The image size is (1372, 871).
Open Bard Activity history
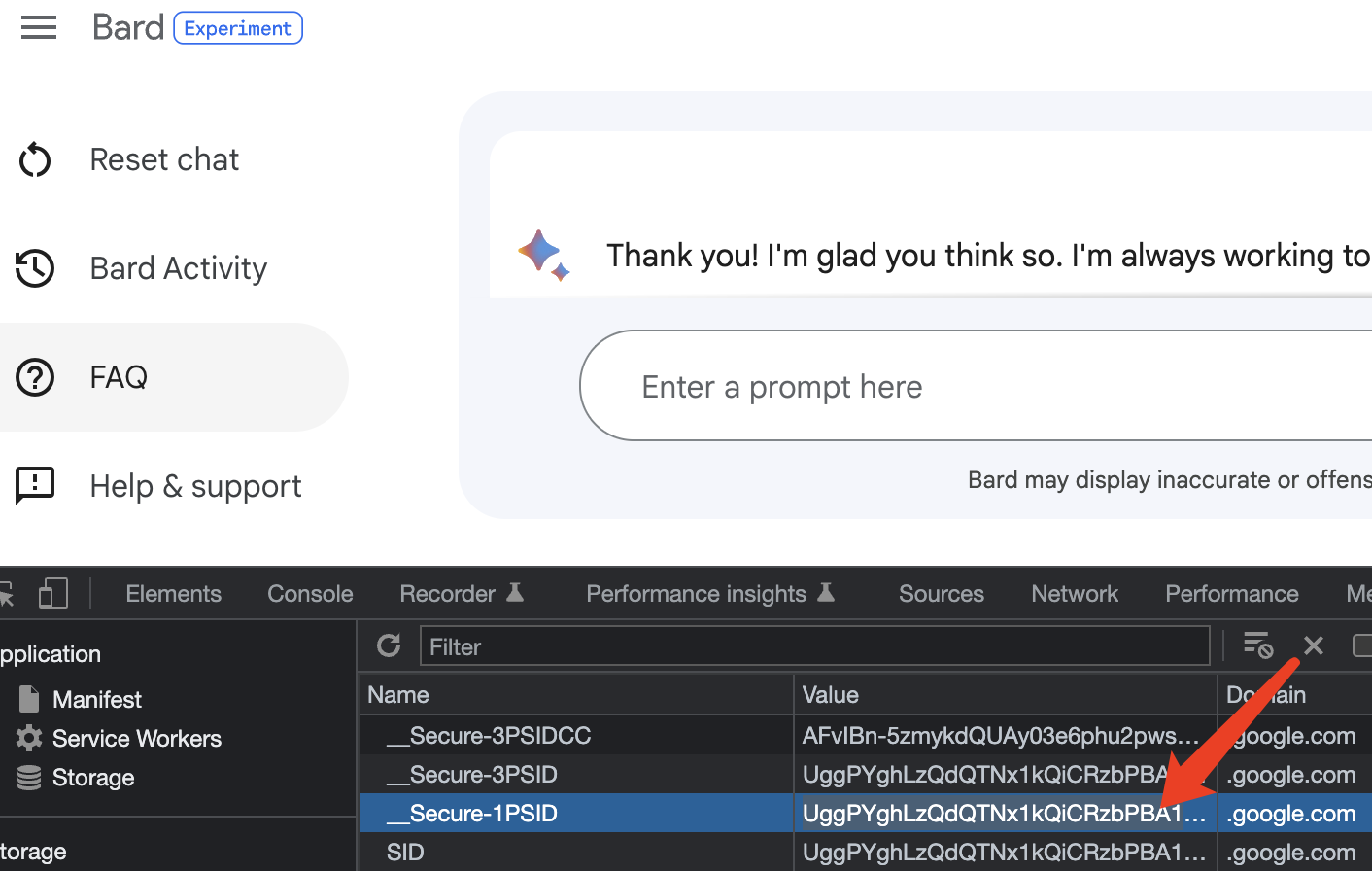pos(140,268)
